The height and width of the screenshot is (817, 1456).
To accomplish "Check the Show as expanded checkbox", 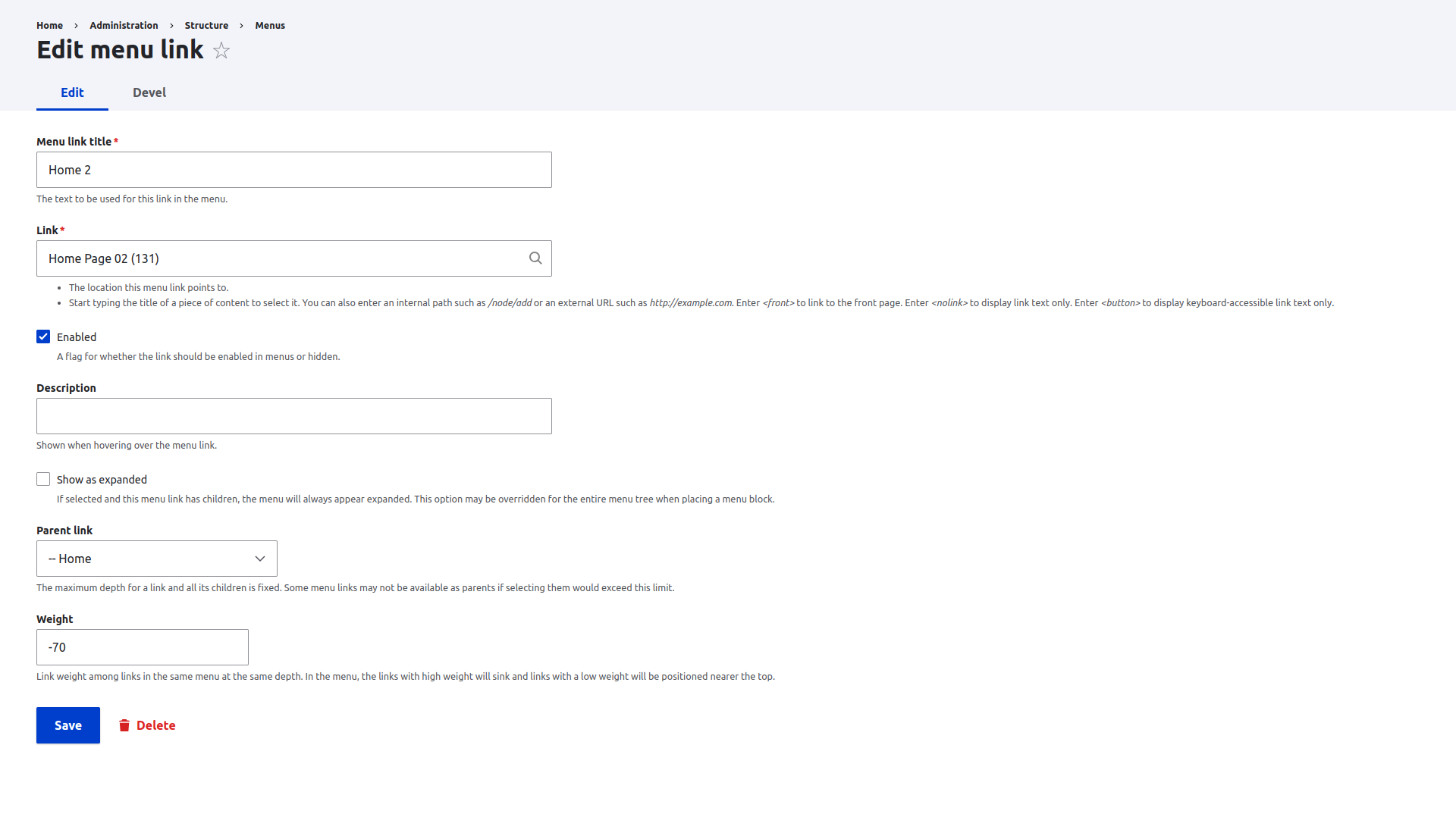I will 43,479.
